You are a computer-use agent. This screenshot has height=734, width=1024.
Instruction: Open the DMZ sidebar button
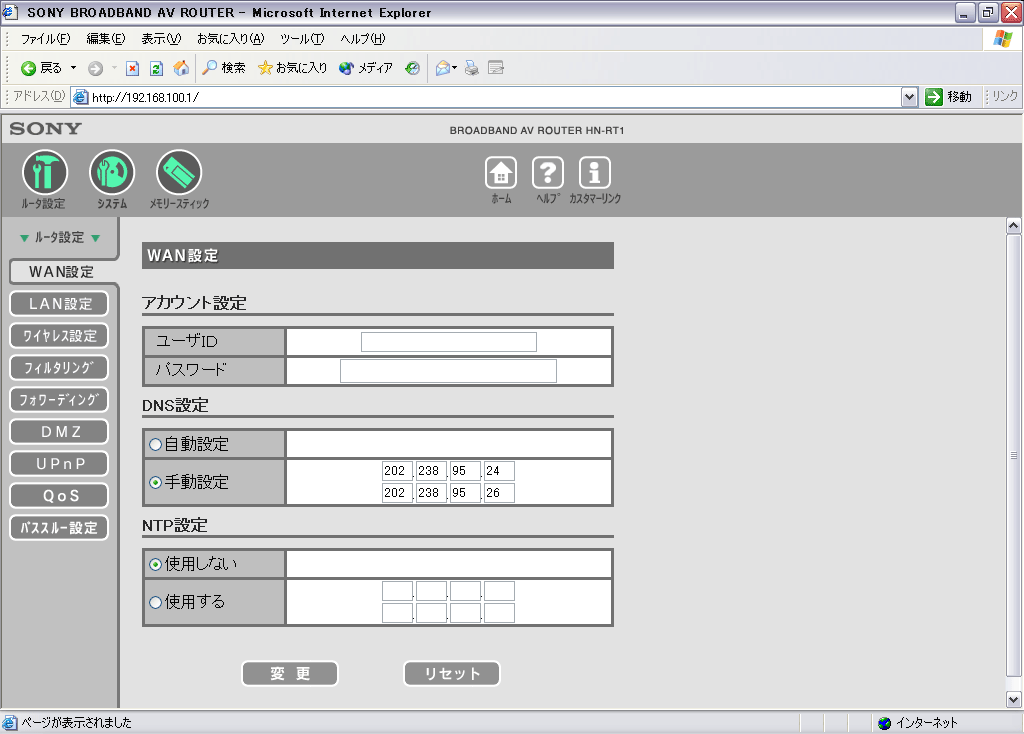59,432
